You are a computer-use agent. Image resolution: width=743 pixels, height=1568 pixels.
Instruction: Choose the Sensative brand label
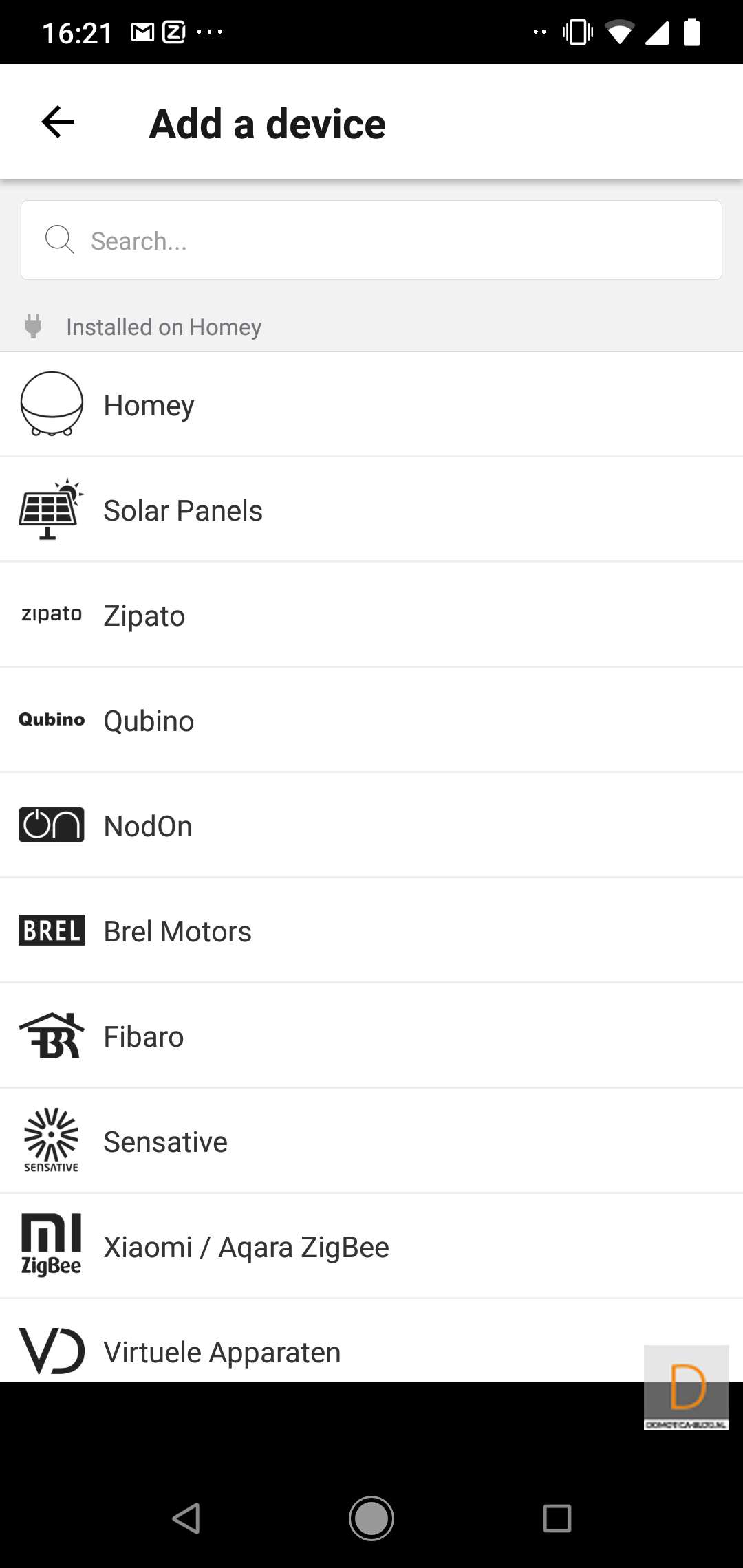coord(165,1142)
